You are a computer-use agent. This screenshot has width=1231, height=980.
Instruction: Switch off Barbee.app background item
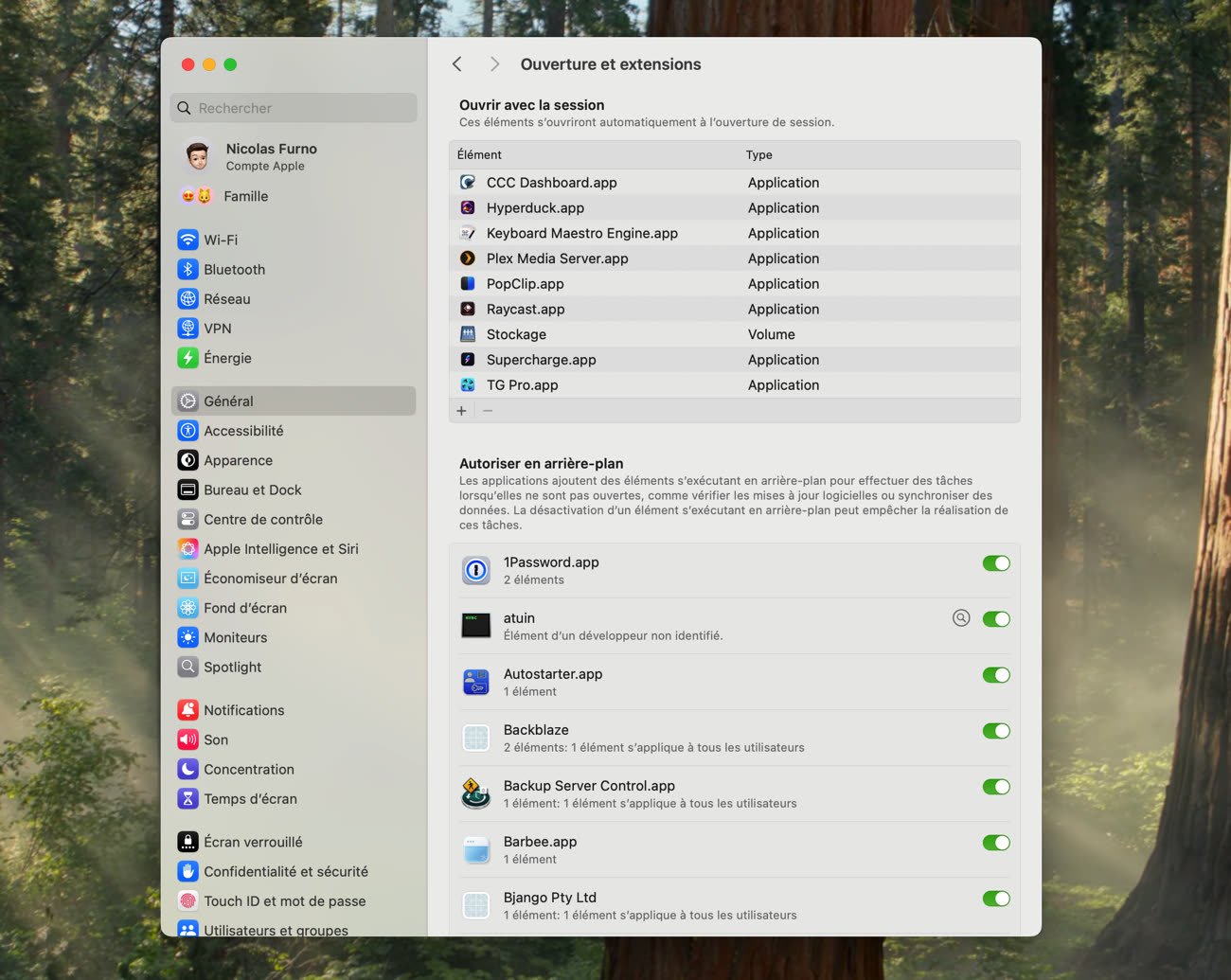click(x=996, y=843)
